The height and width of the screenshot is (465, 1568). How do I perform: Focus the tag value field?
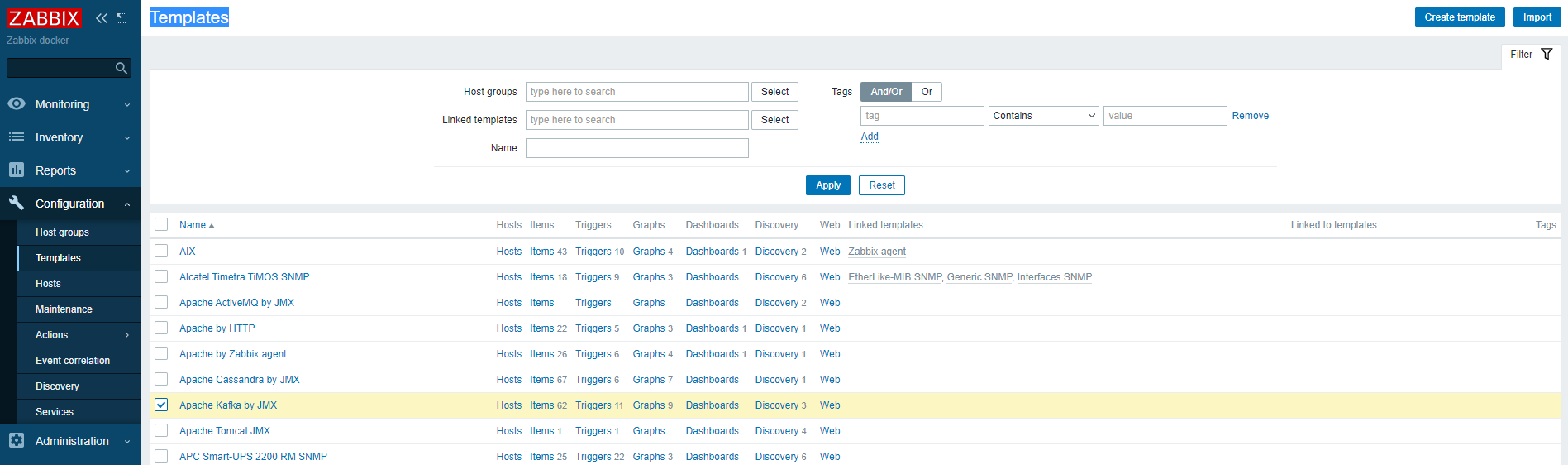coord(1165,116)
